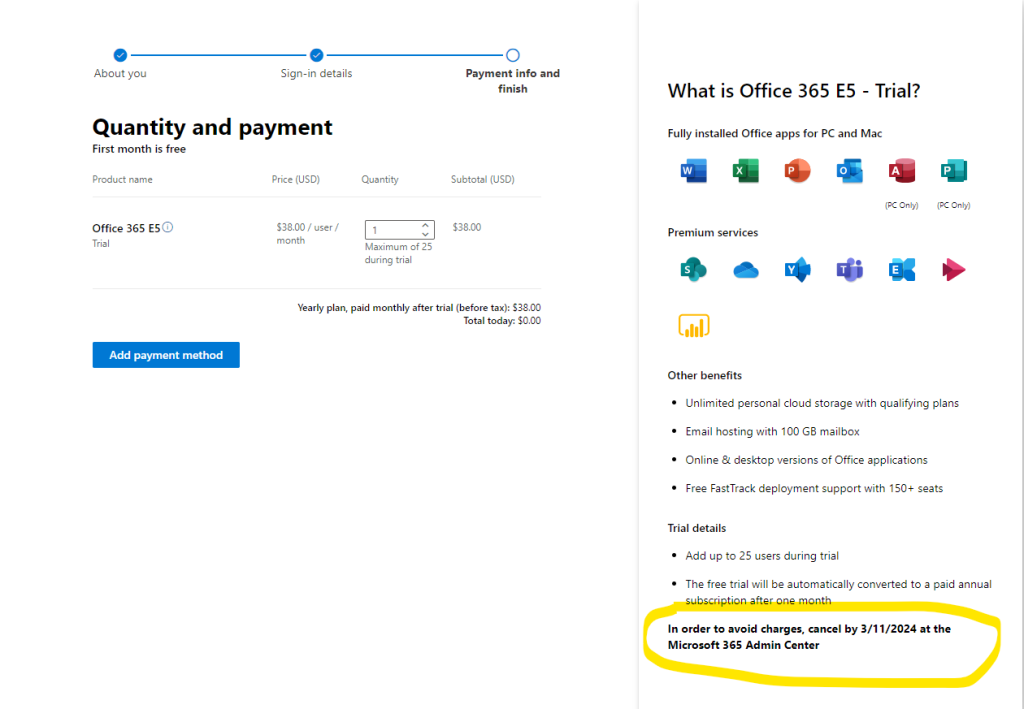1024x709 pixels.
Task: Click the What is Office 365 E5 - Trial? heading
Action: click(794, 91)
